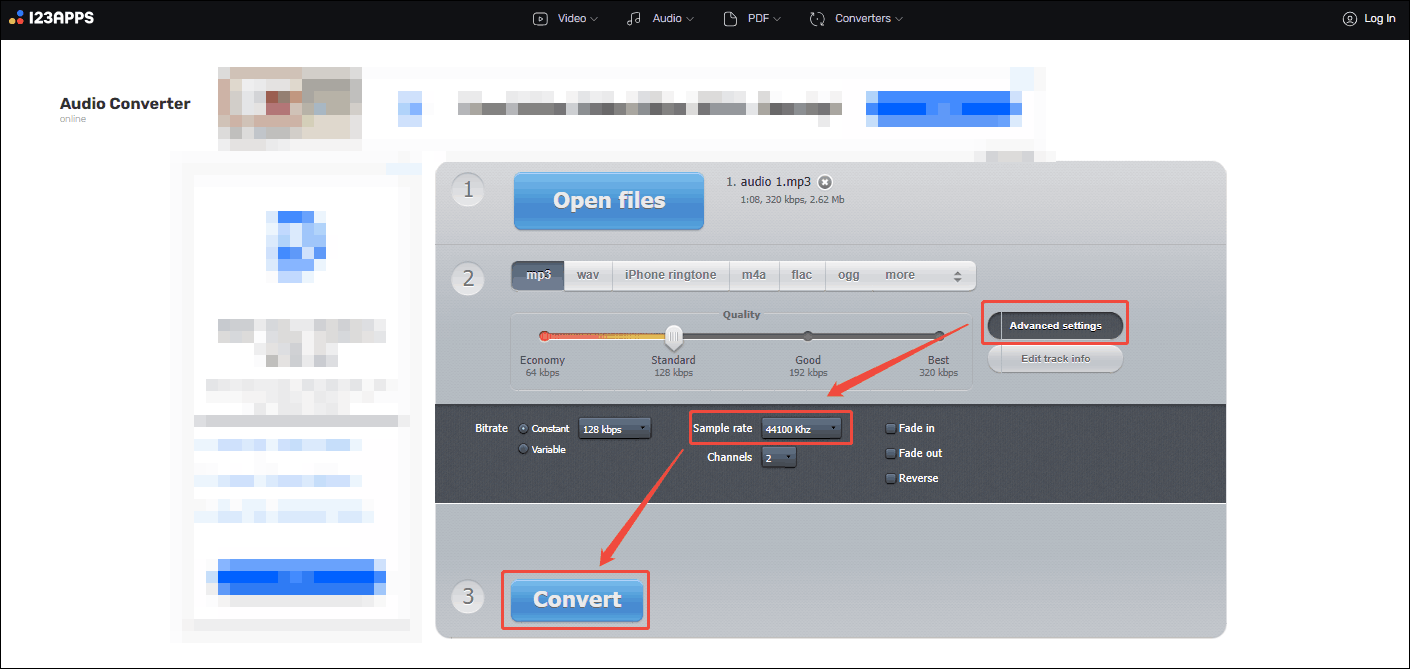The width and height of the screenshot is (1410, 669).
Task: Set quality to Good 192 kbps point
Action: coord(808,336)
